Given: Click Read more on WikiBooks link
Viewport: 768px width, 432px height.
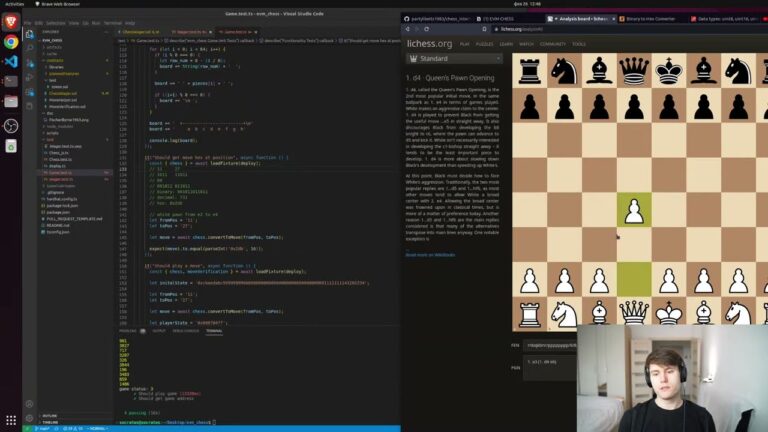Looking at the screenshot, I should pyautogui.click(x=430, y=255).
